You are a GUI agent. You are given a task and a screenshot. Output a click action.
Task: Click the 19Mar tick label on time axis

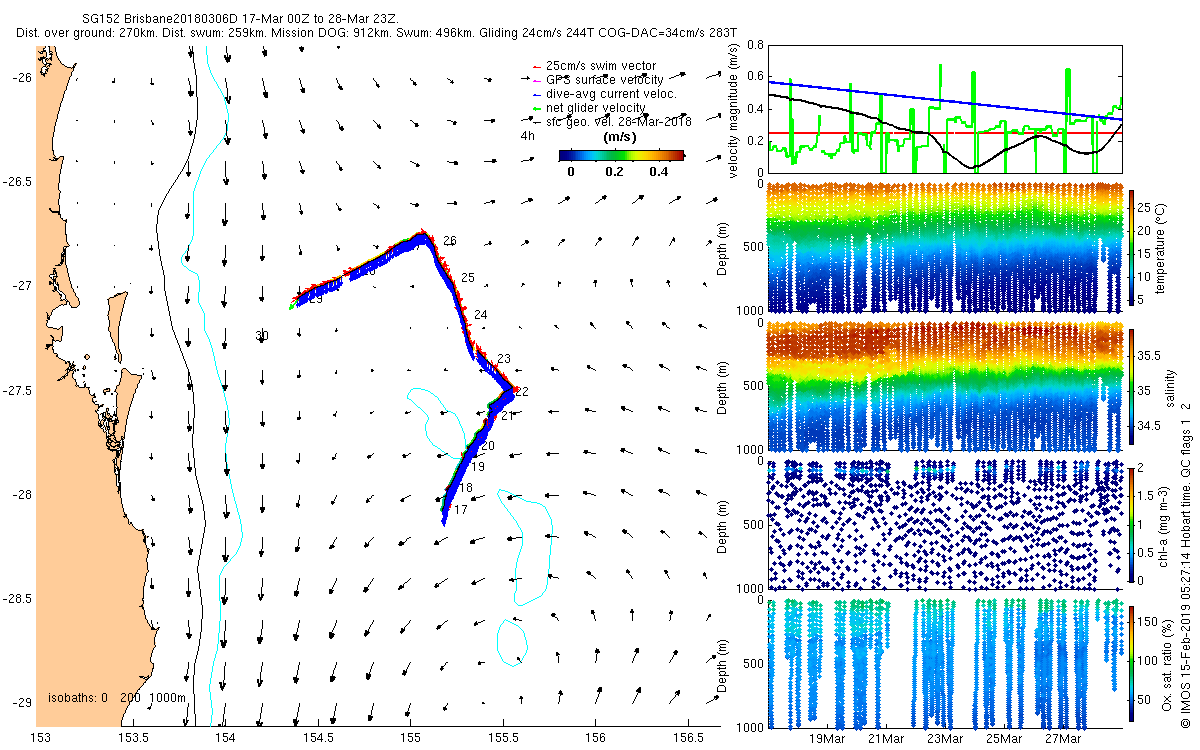[828, 739]
